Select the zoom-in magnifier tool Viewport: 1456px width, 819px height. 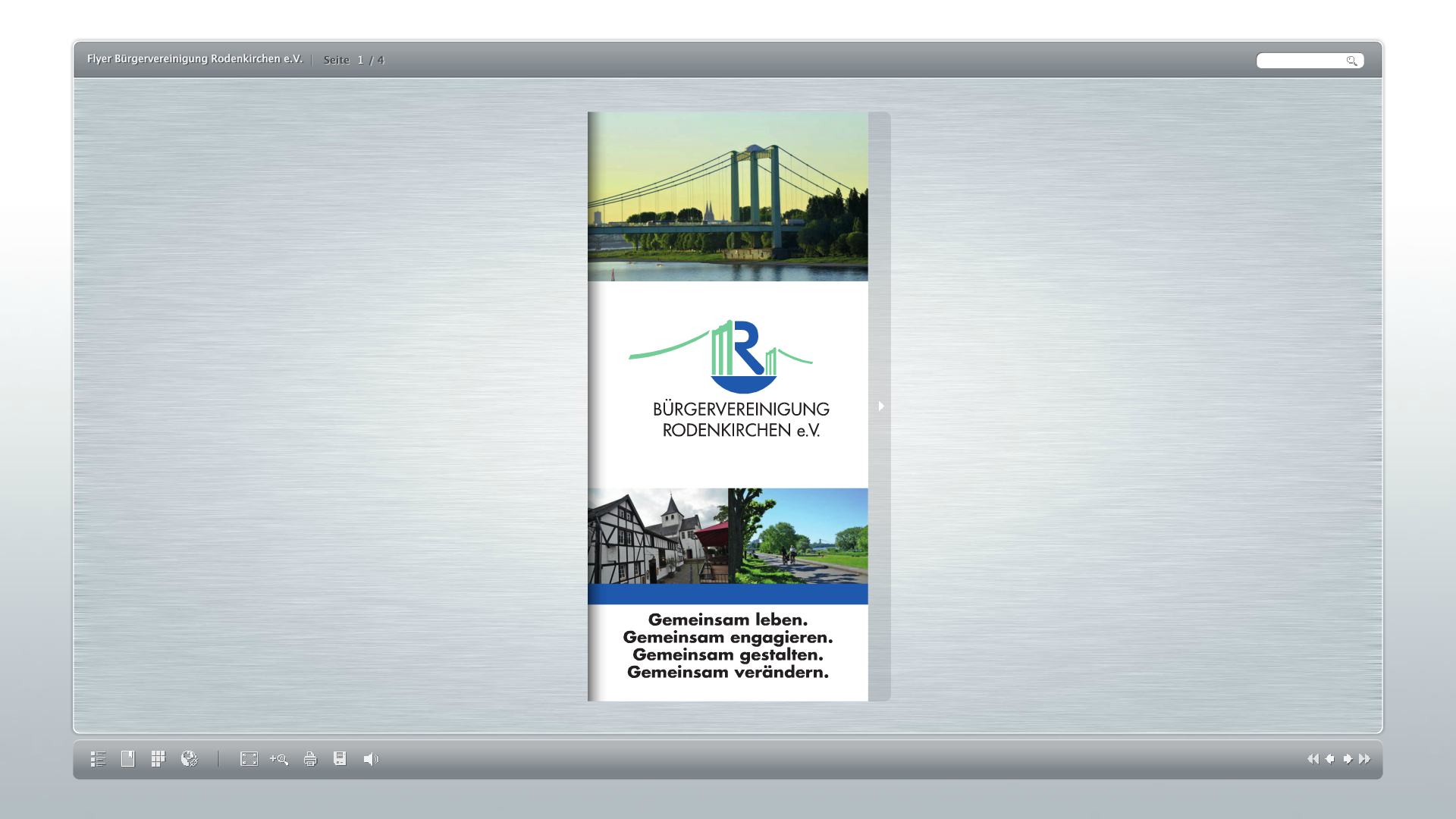[280, 759]
